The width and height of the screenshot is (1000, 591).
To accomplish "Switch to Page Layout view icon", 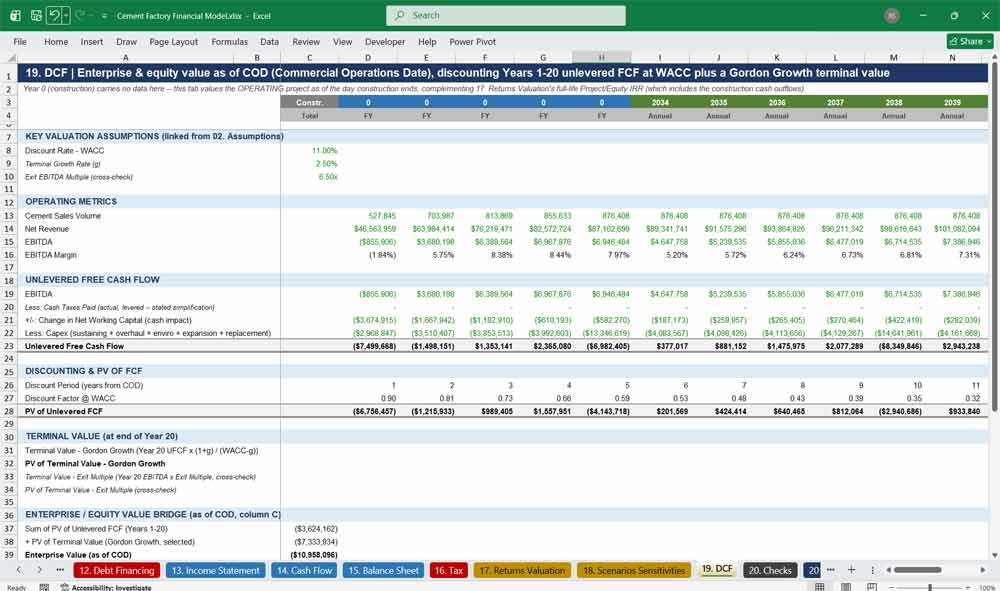I will click(846, 587).
